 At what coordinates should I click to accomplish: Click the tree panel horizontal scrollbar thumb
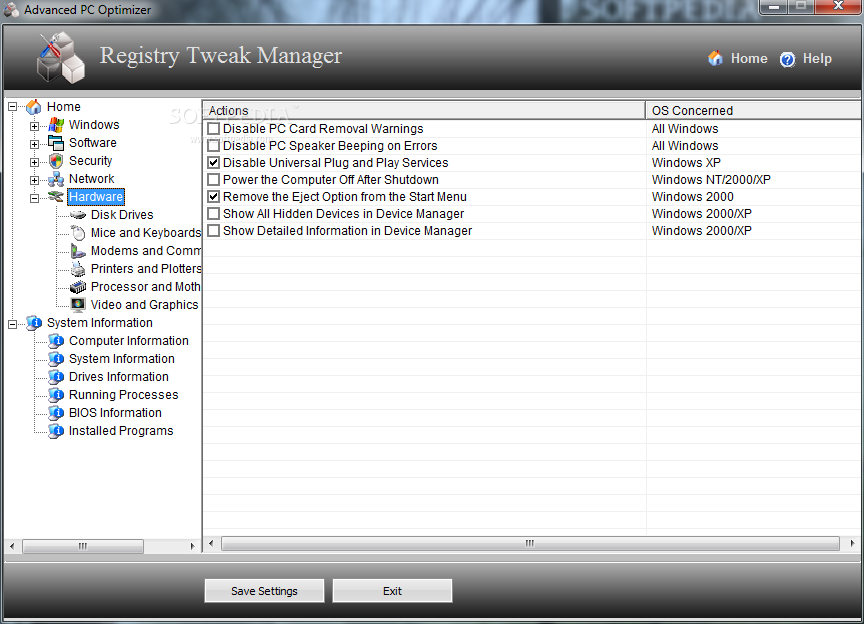pyautogui.click(x=83, y=546)
